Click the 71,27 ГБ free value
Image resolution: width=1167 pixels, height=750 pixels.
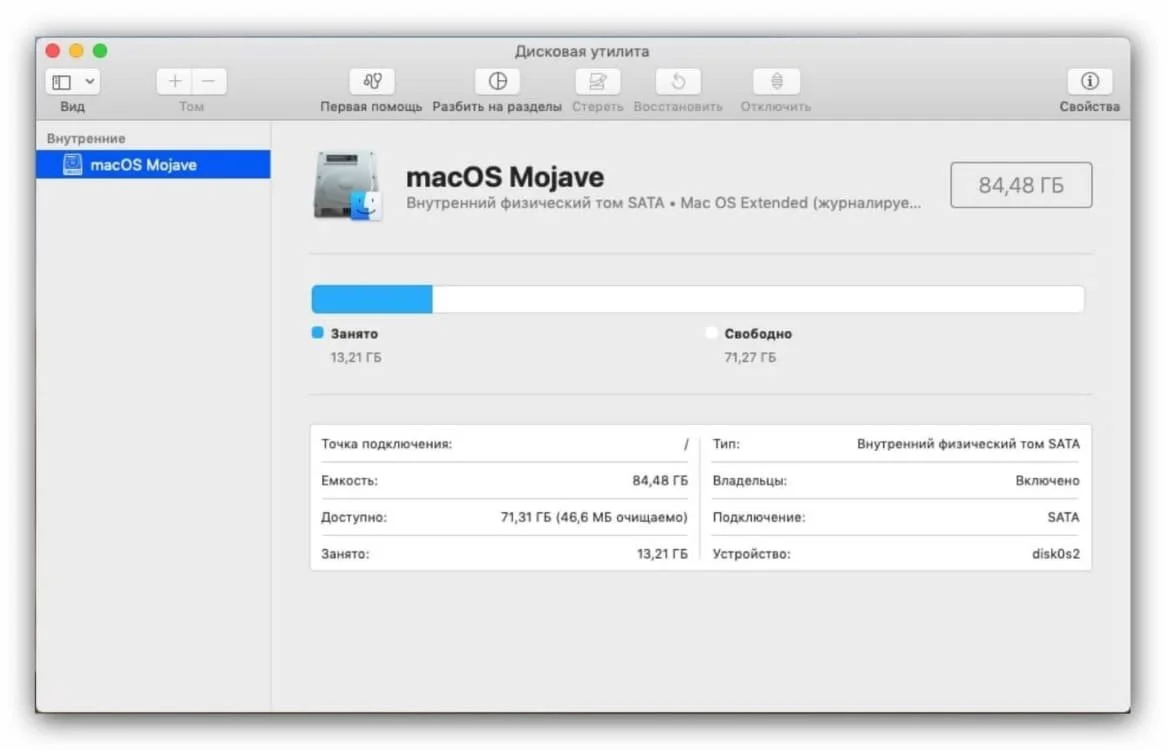749,357
